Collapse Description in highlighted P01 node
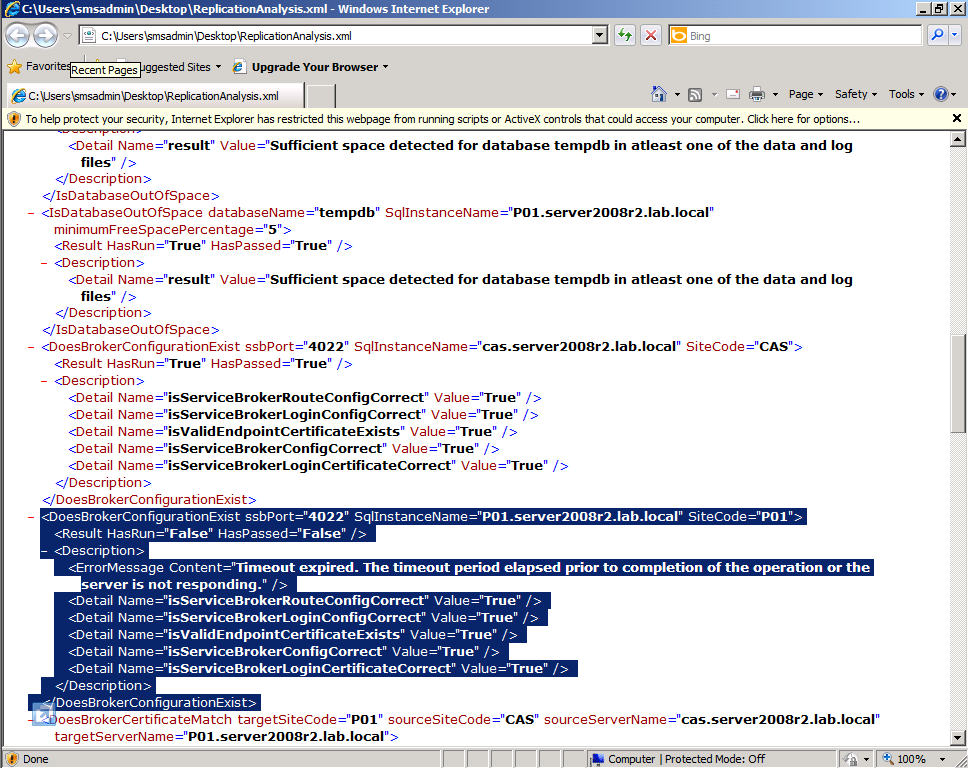The width and height of the screenshot is (968, 768). click(44, 551)
